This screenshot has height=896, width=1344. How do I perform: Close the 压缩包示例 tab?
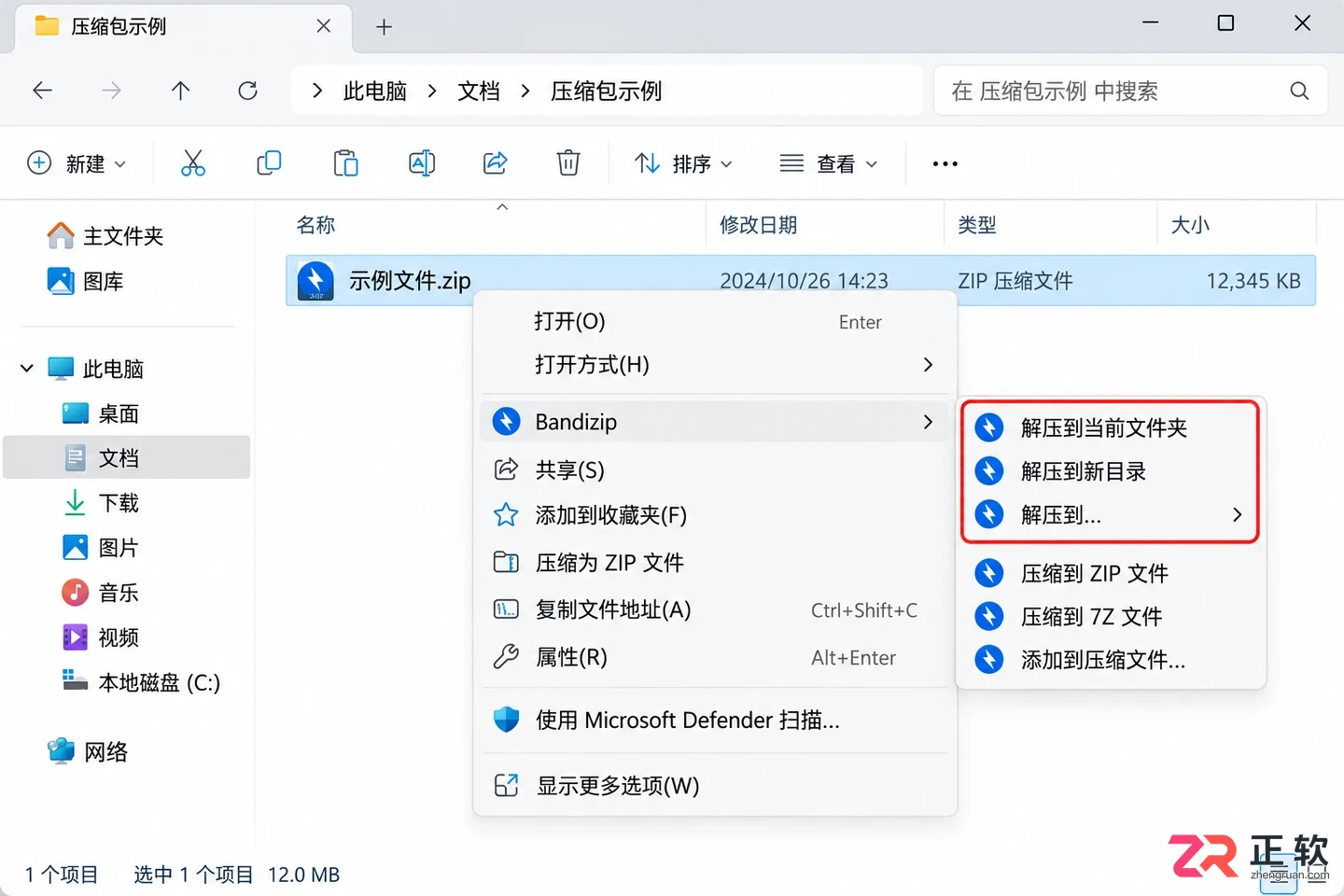click(324, 26)
